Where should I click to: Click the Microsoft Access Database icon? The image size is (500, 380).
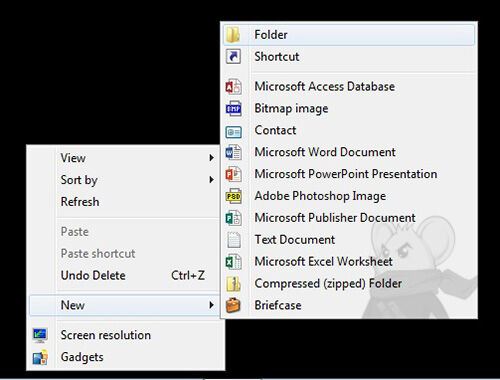233,87
